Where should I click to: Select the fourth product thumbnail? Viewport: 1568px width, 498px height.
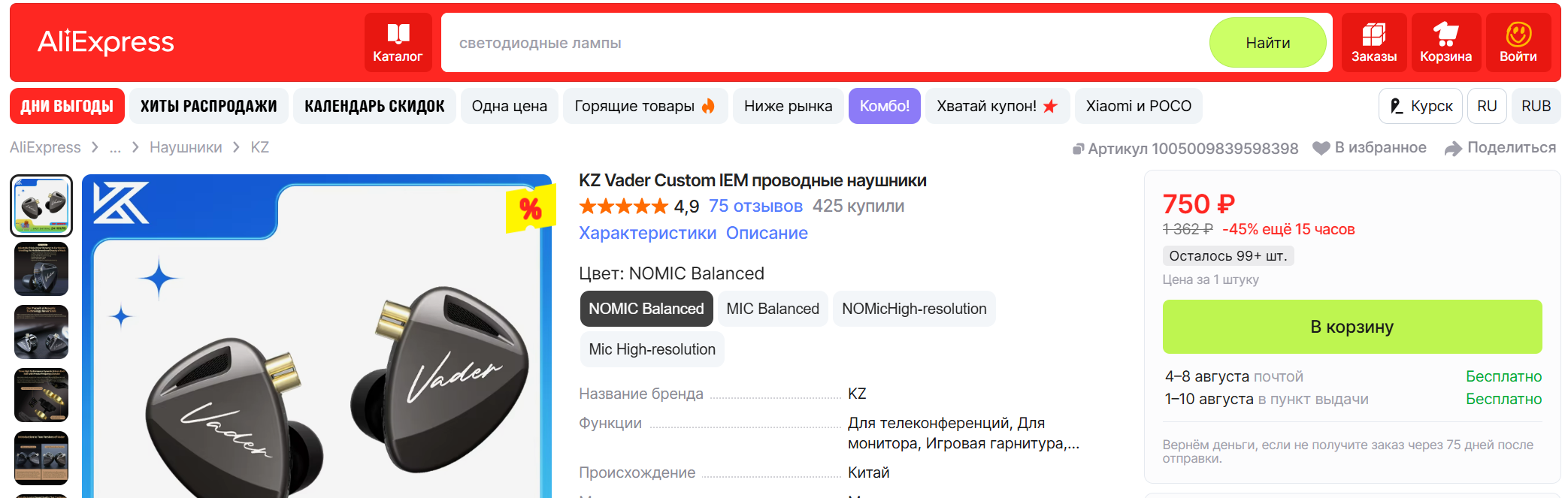point(41,395)
